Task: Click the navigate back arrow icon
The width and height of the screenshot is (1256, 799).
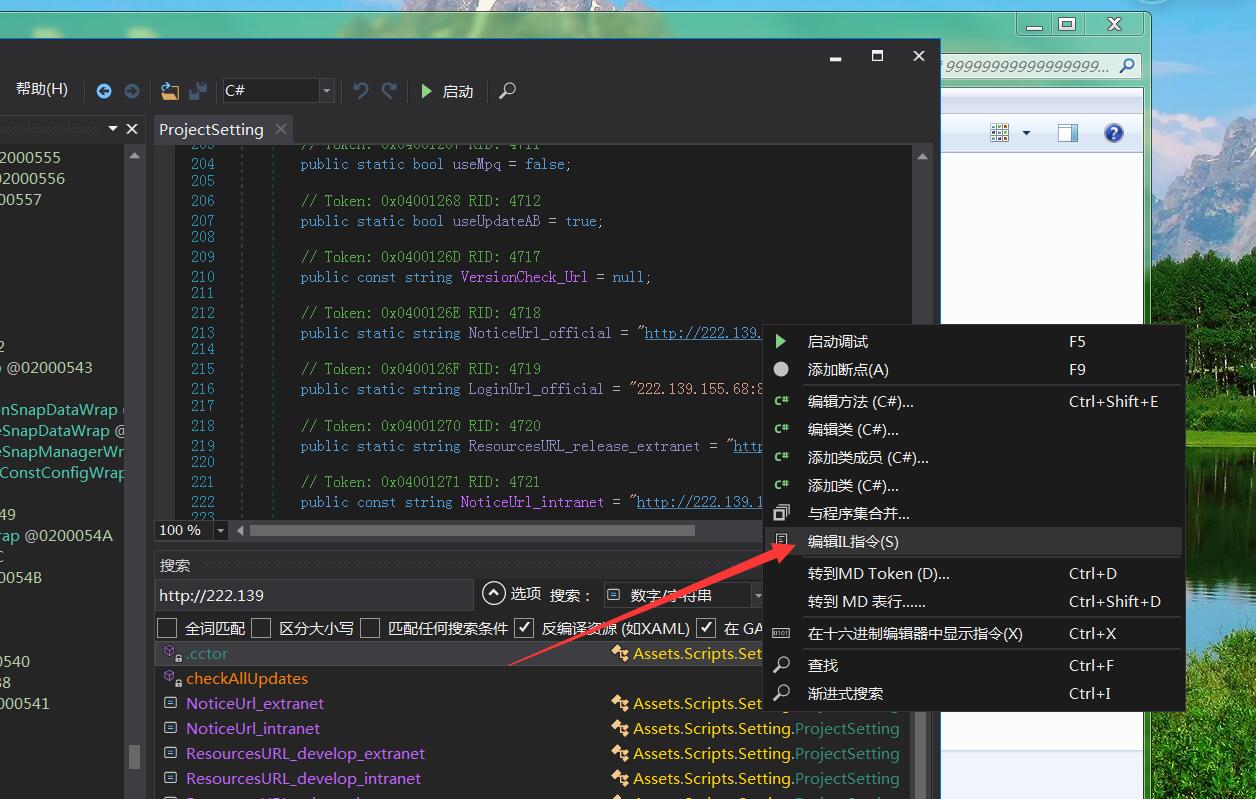Action: click(x=104, y=91)
